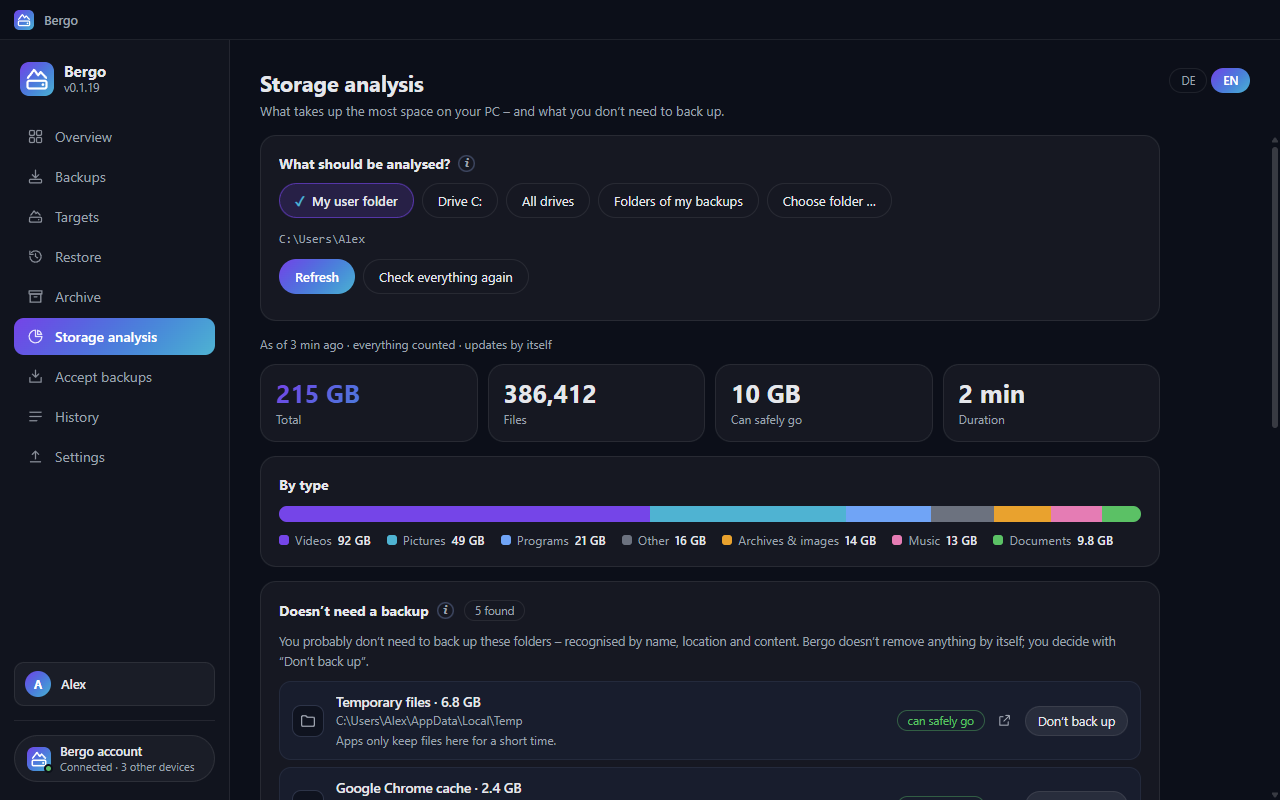1280x800 pixels.
Task: Click the "215 GB" total value
Action: click(318, 394)
